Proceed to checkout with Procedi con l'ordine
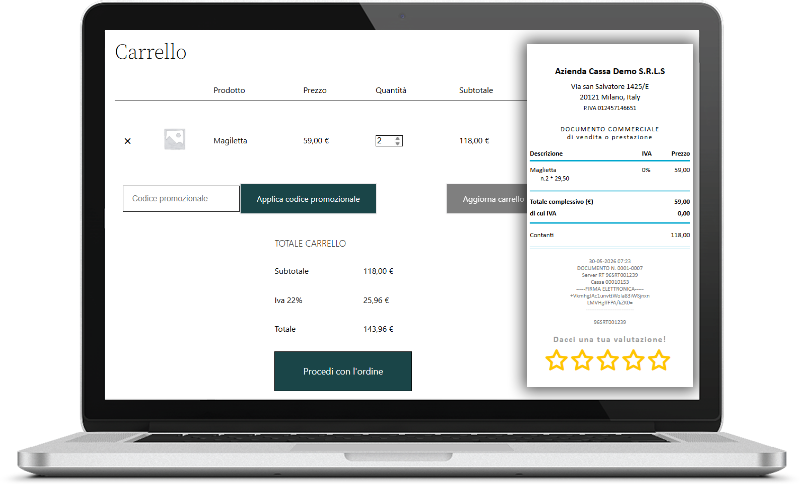Screen dimensions: 800x484 (x=343, y=371)
